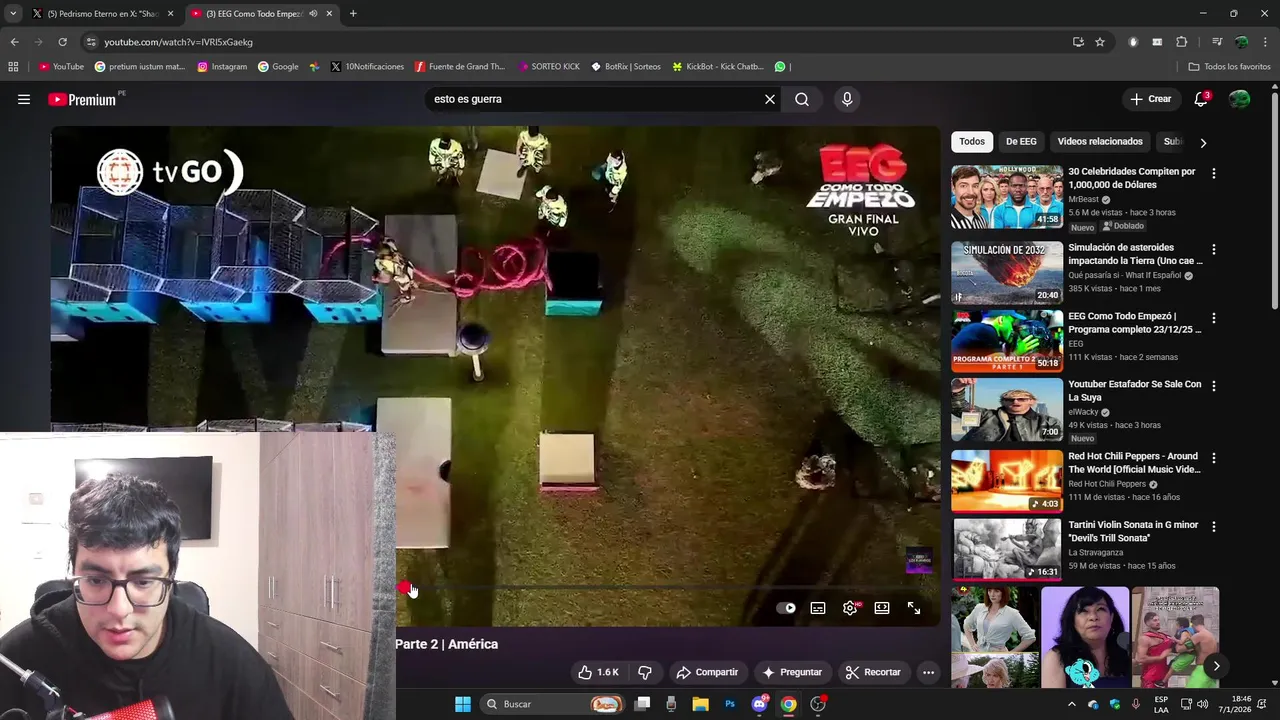Open Discord from the taskbar

point(759,704)
